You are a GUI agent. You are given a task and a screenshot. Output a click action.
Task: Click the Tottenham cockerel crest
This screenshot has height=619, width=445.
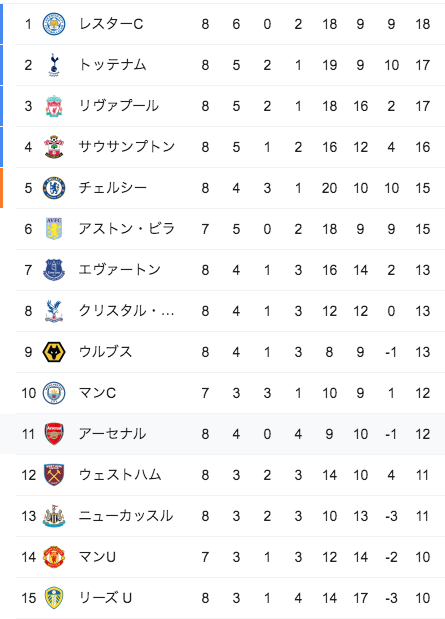pyautogui.click(x=54, y=65)
